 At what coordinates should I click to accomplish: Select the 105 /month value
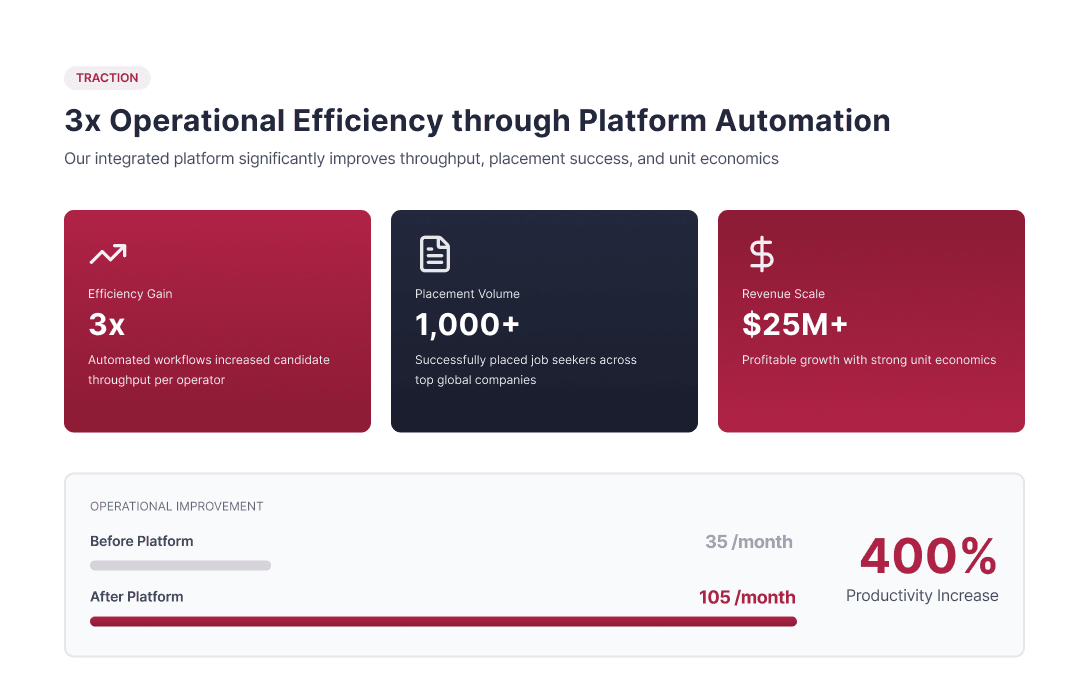click(747, 598)
